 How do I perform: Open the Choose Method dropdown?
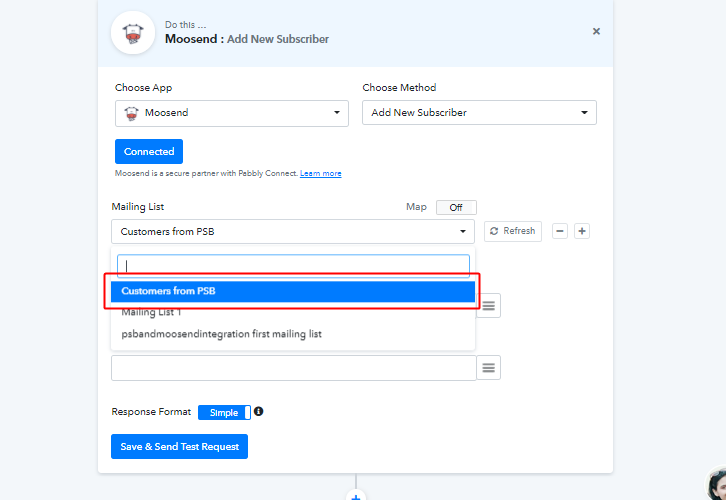click(479, 112)
